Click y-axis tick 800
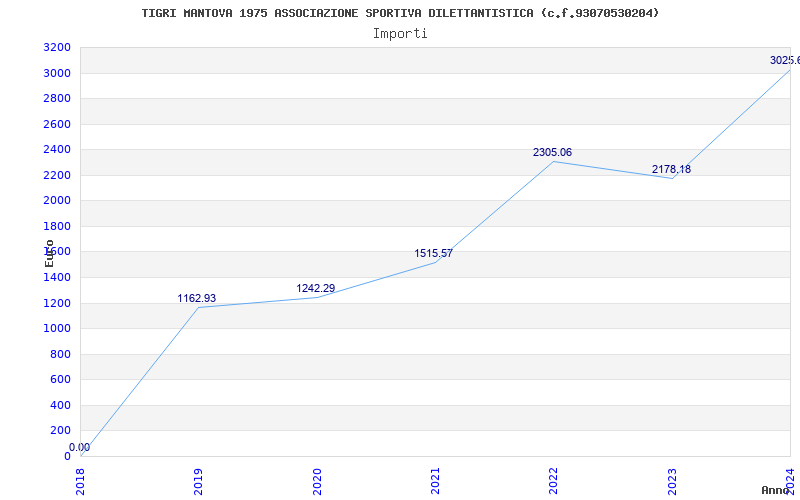The image size is (800, 500). (x=60, y=355)
